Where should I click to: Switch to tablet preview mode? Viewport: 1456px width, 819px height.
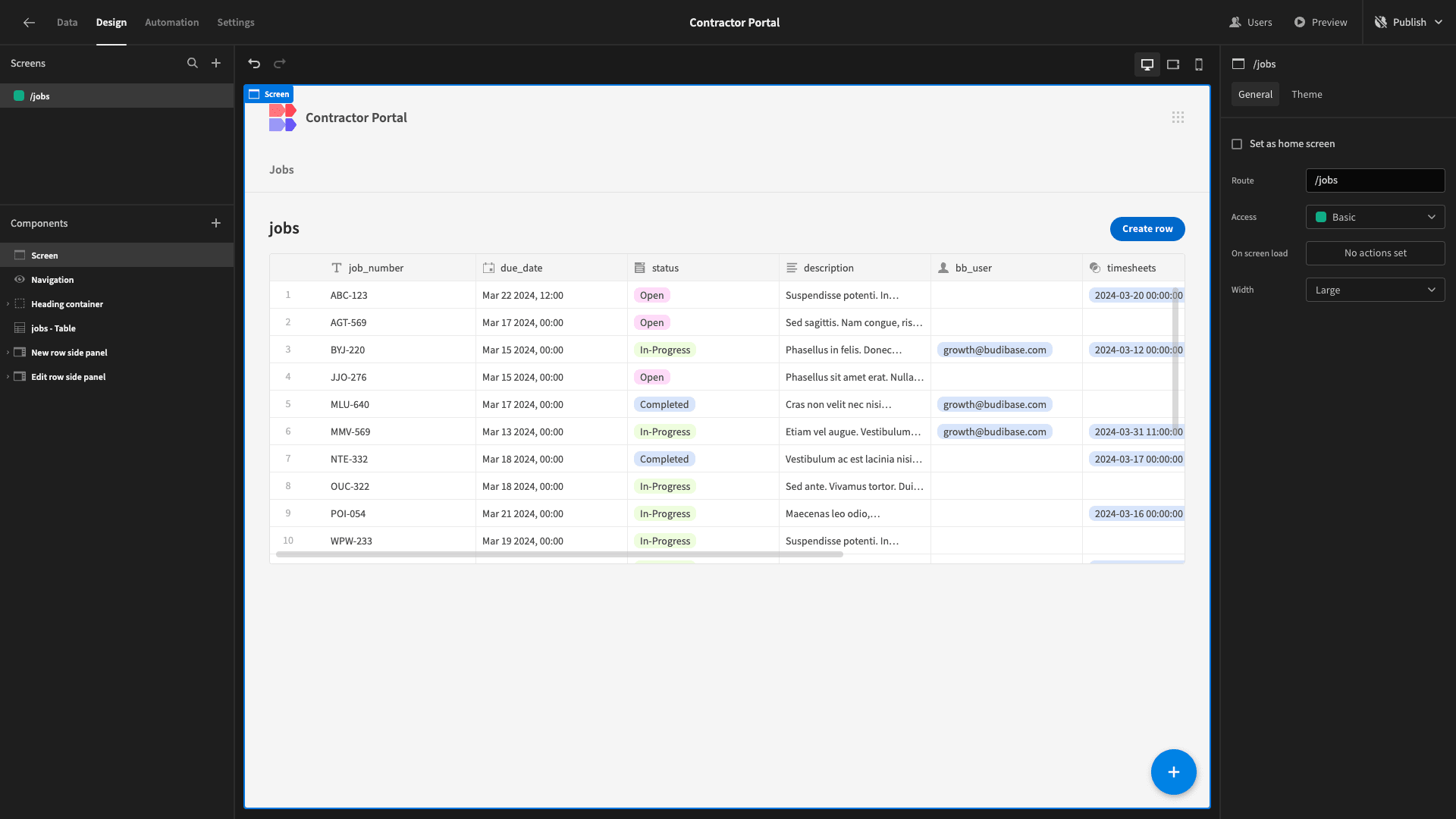(x=1173, y=64)
